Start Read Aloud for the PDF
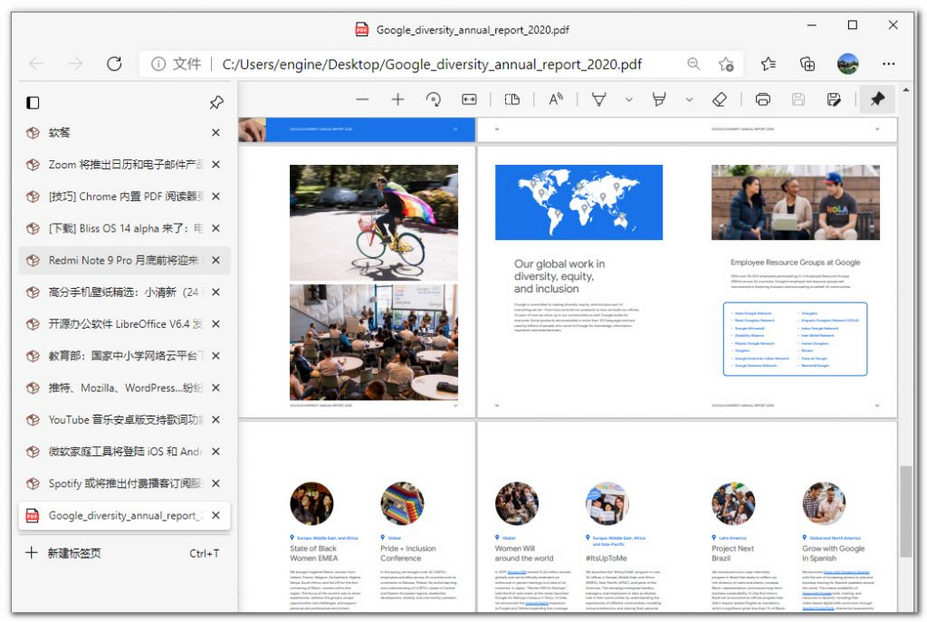 point(555,99)
